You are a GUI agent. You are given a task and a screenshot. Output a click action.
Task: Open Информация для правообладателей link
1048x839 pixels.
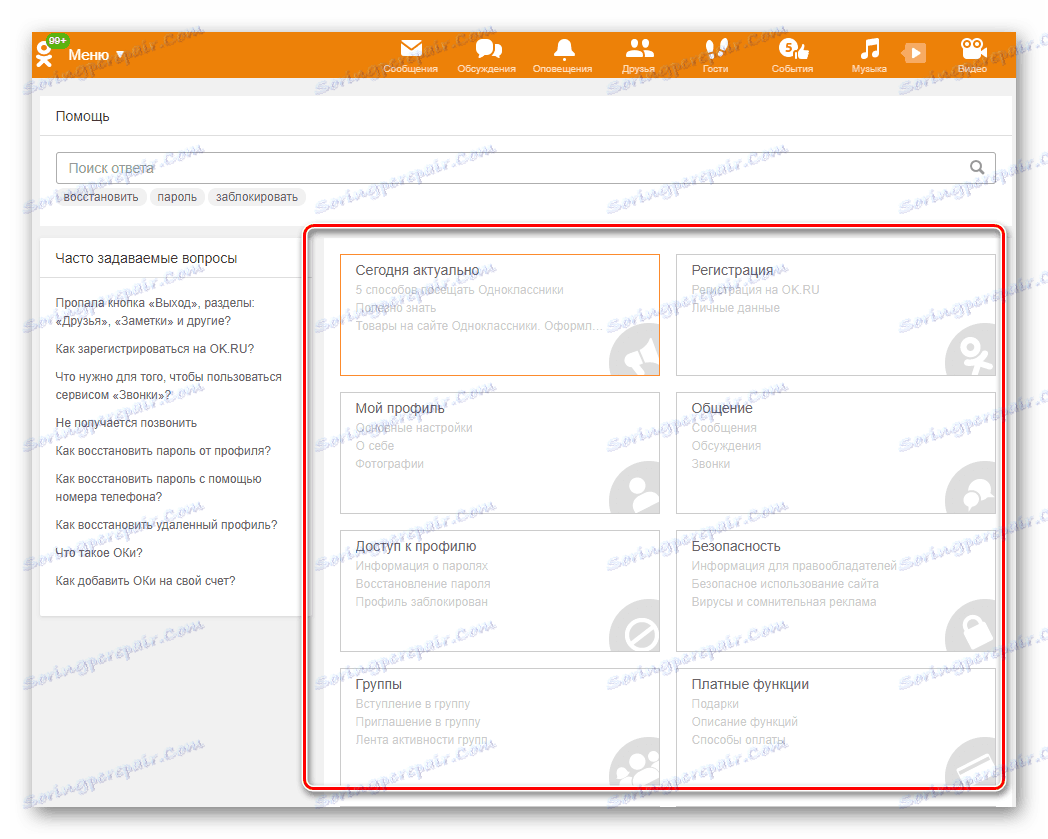coord(794,566)
